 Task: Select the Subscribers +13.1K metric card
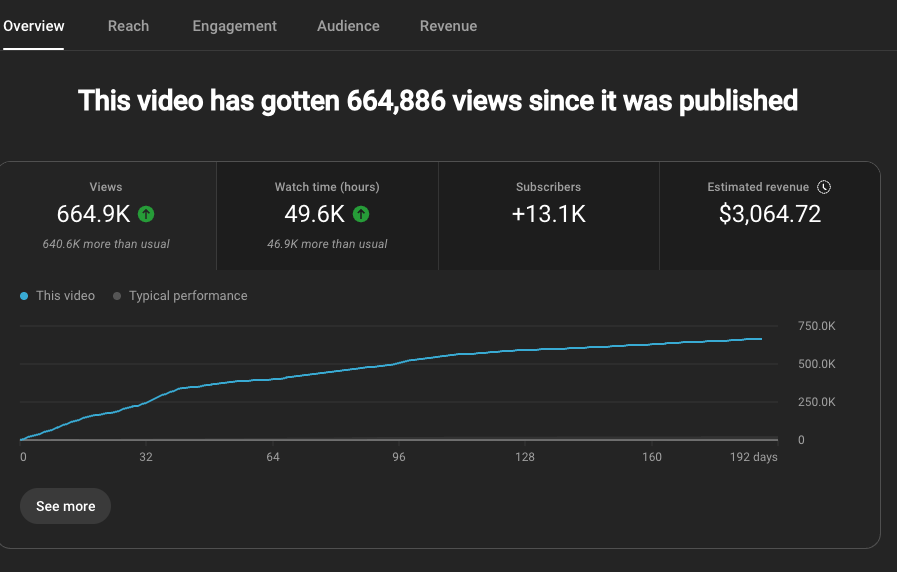[548, 214]
